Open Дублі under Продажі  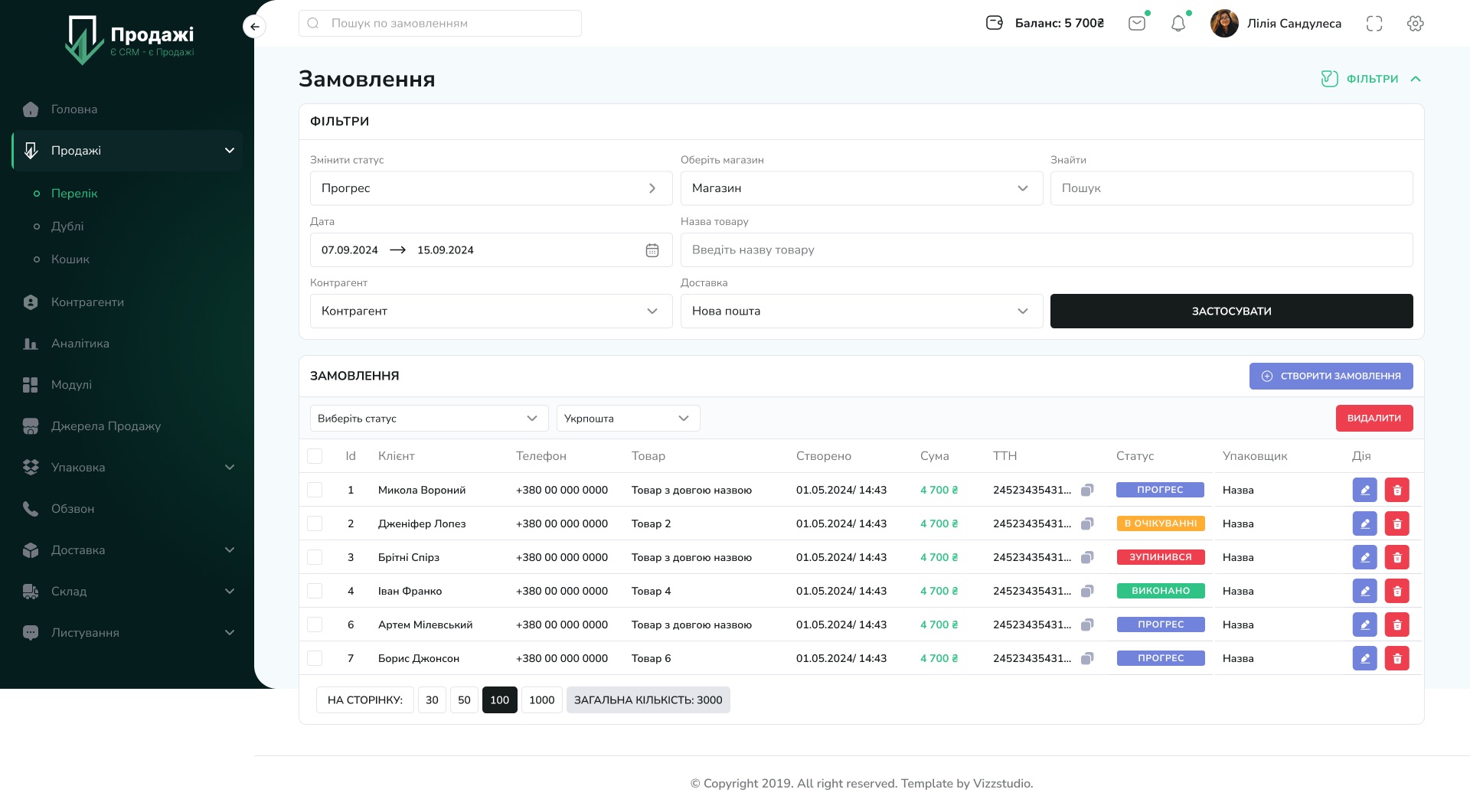click(67, 227)
